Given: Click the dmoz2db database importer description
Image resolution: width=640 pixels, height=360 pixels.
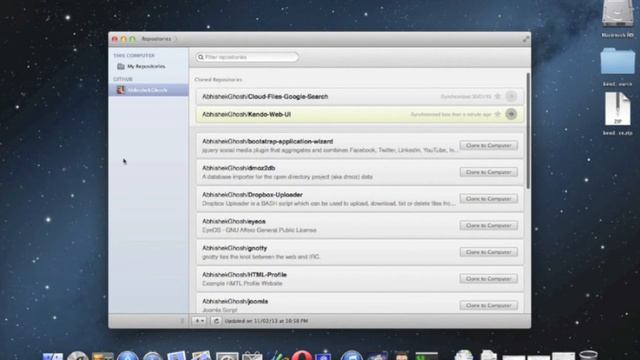Looking at the screenshot, I should pos(287,177).
